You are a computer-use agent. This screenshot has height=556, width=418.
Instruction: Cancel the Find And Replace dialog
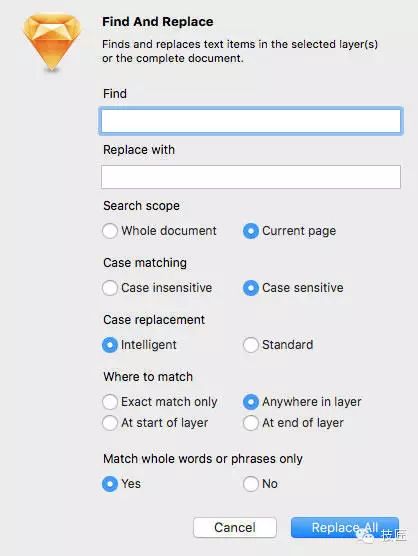point(235,527)
